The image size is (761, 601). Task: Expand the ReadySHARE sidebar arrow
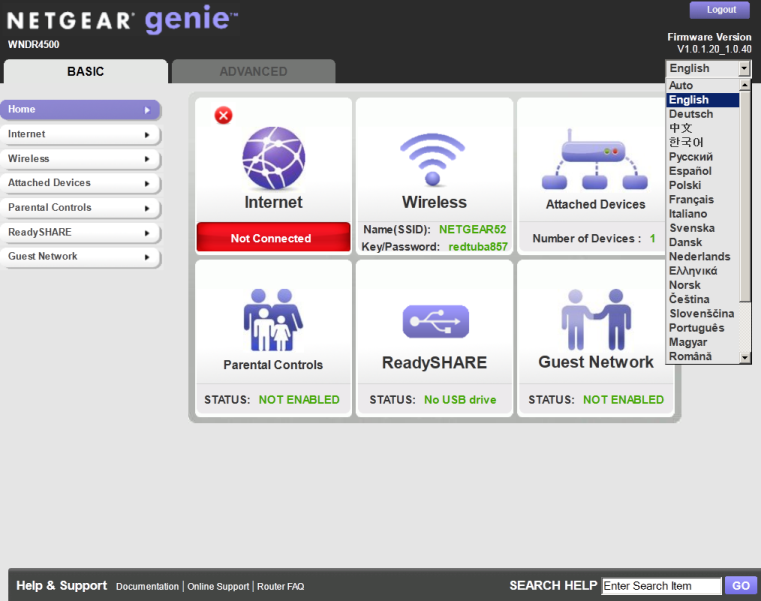(147, 233)
